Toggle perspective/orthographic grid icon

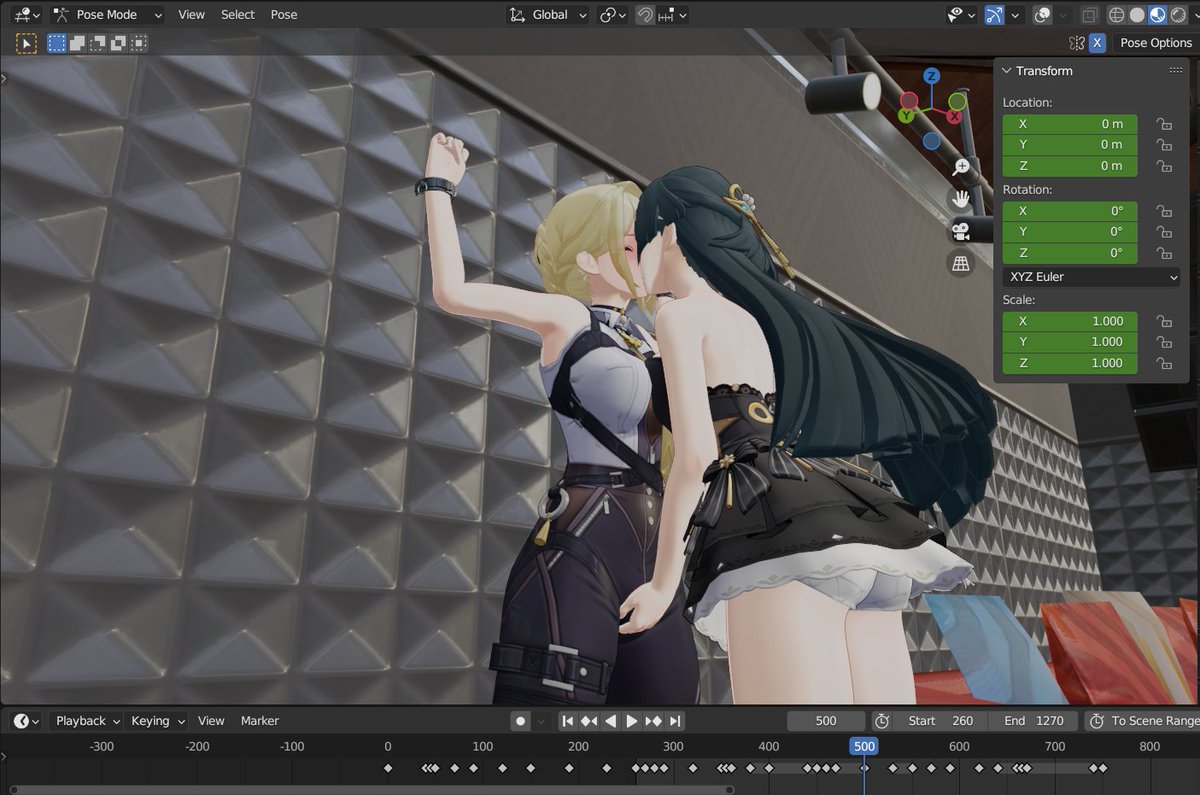(961, 263)
